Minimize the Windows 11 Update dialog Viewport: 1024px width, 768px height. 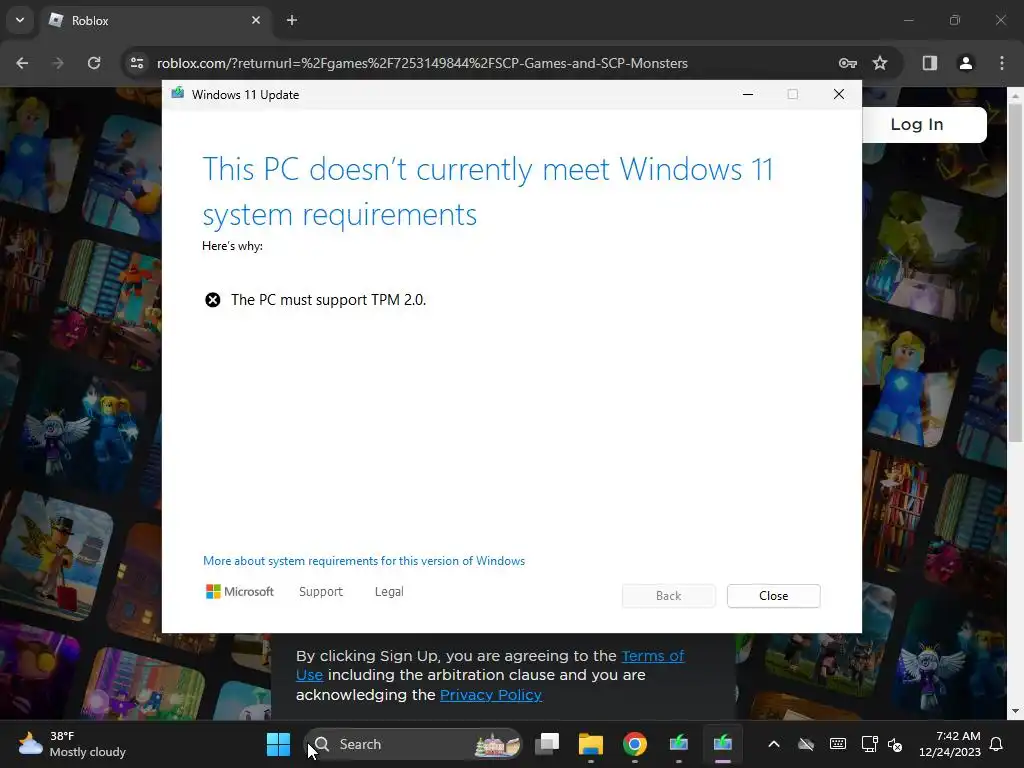748,95
